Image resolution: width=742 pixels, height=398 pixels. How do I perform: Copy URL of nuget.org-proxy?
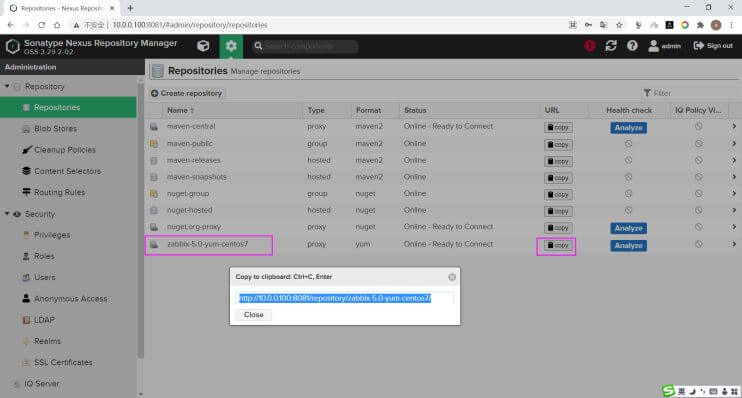coord(558,228)
